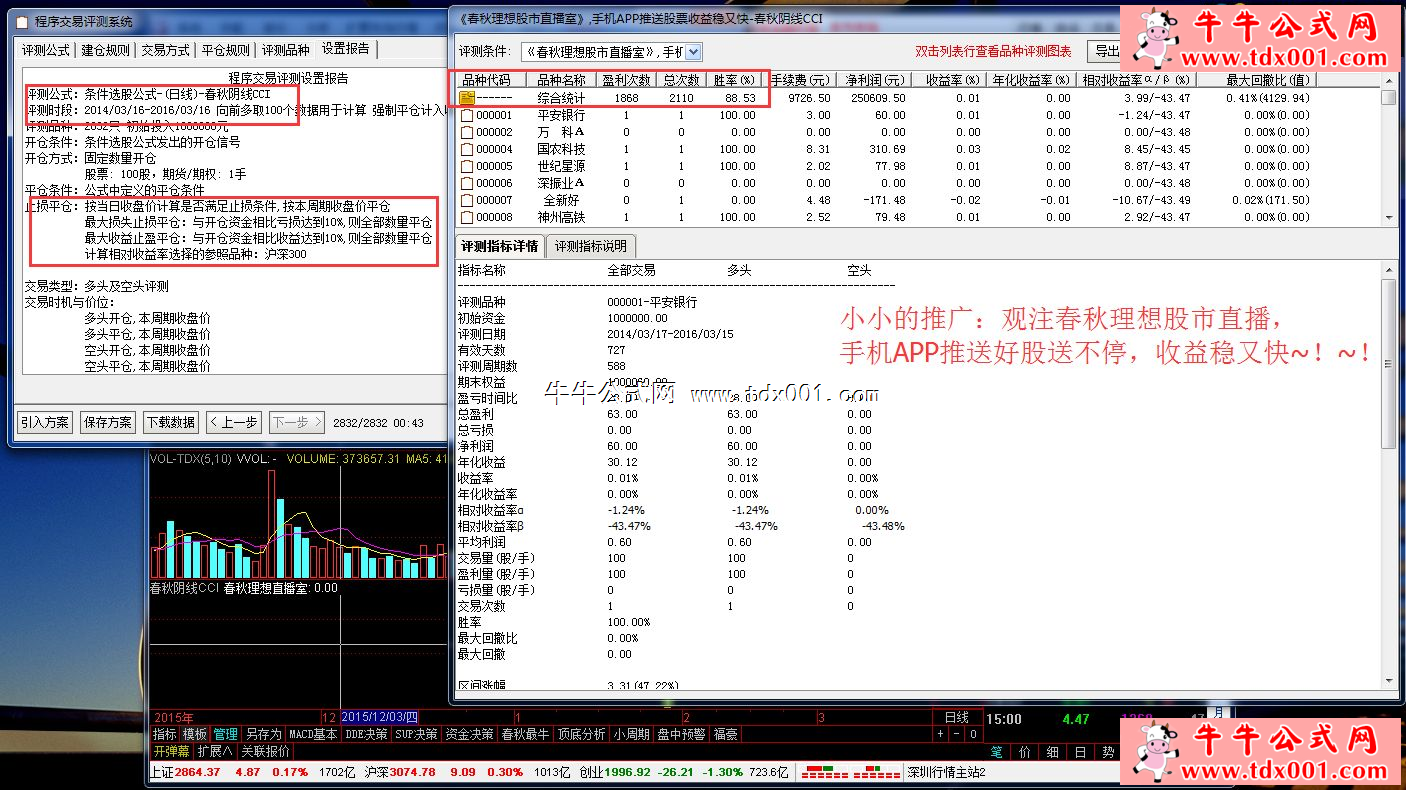The image size is (1406, 790).
Task: Choose the DDE决策 indicator template
Action: (366, 734)
